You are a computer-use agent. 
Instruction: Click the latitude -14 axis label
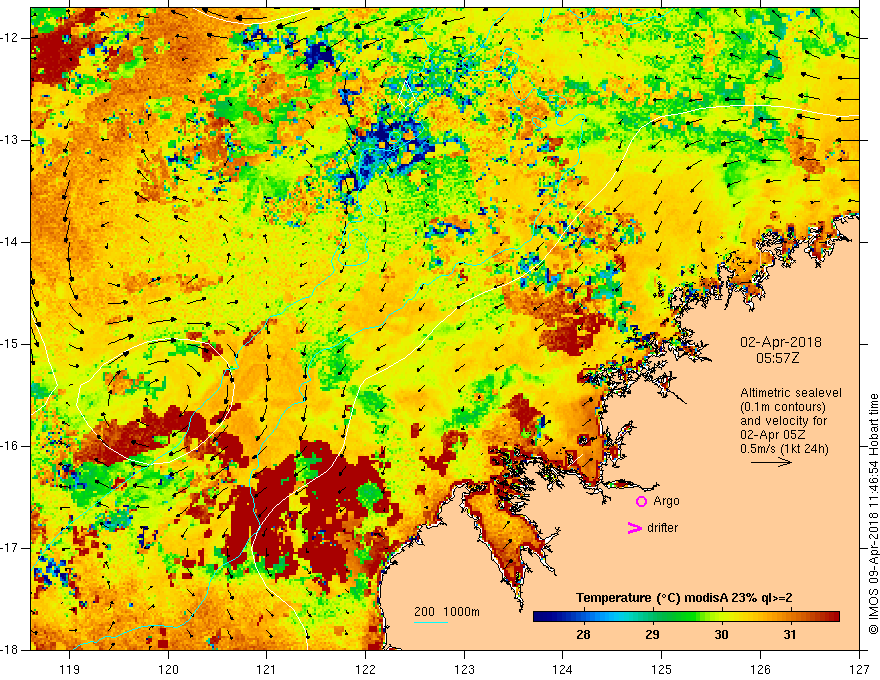(11, 242)
